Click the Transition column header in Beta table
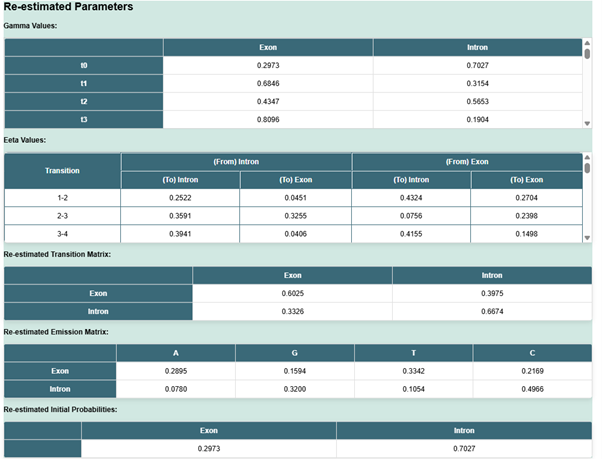 pyautogui.click(x=62, y=171)
